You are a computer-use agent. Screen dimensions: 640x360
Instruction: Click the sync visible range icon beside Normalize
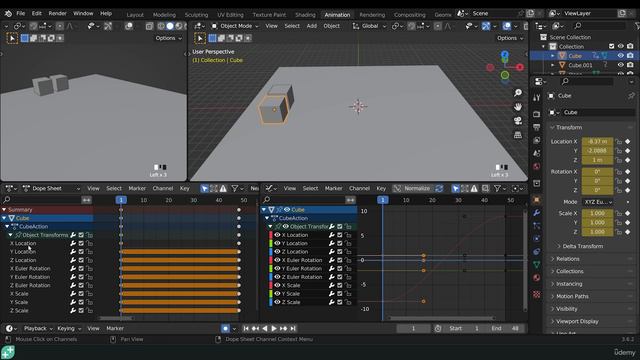click(439, 188)
